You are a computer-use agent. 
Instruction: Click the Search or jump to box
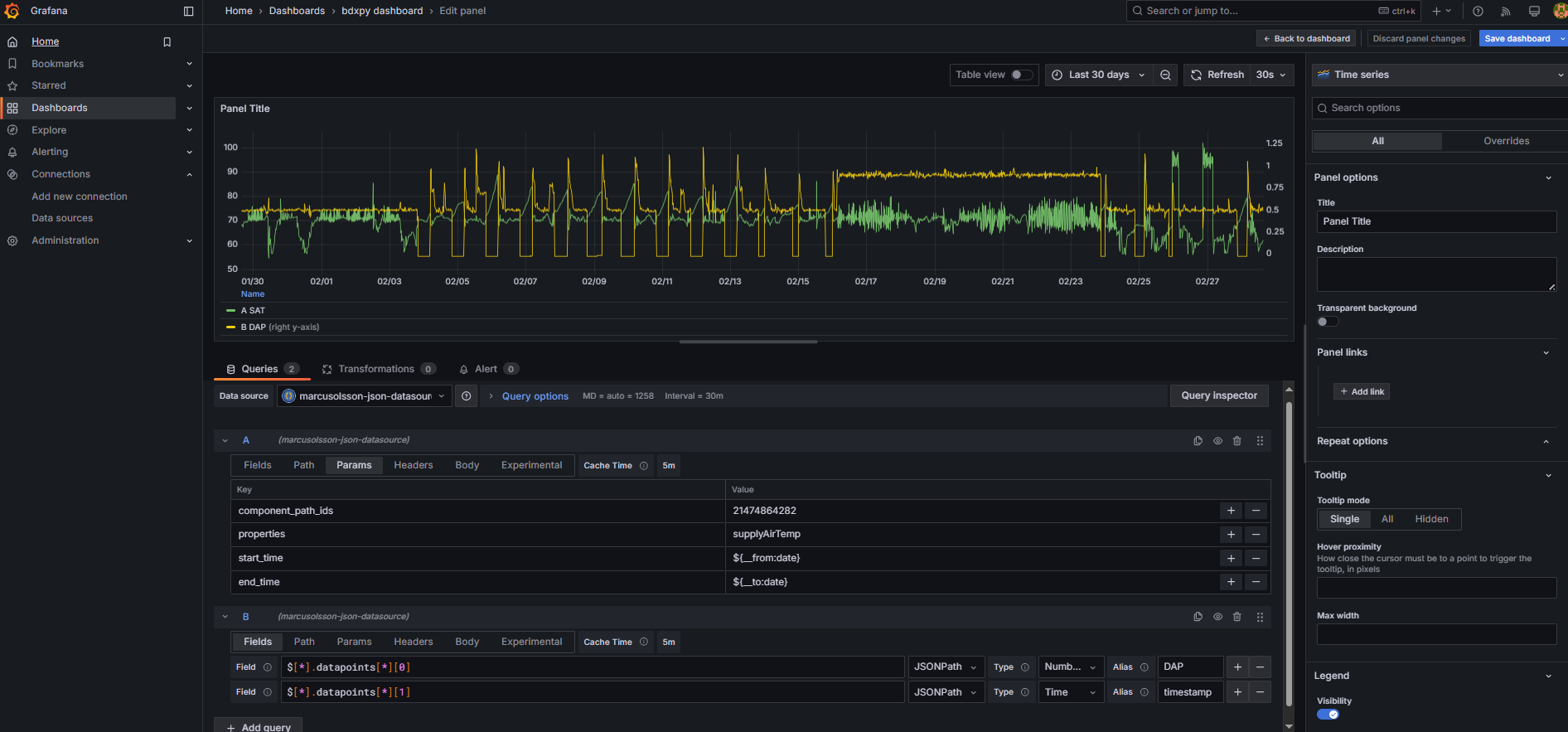(1273, 11)
